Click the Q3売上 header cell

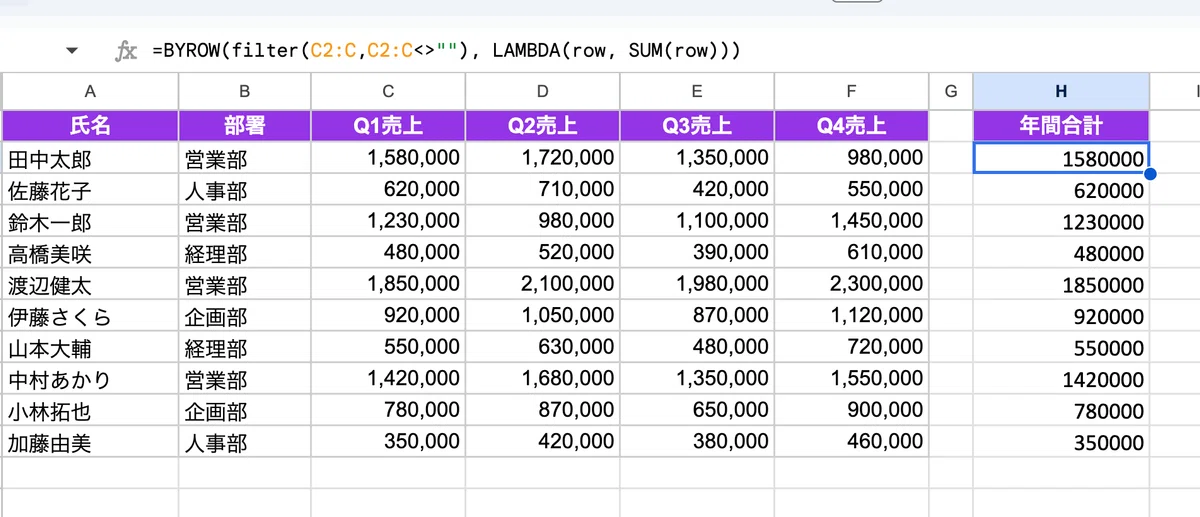pos(697,126)
